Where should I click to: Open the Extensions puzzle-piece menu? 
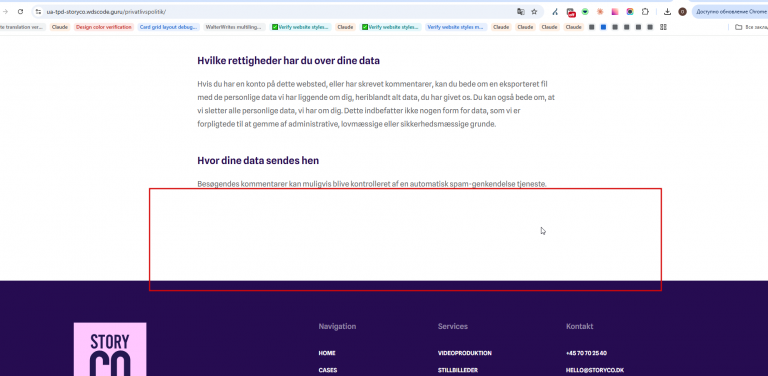645,12
